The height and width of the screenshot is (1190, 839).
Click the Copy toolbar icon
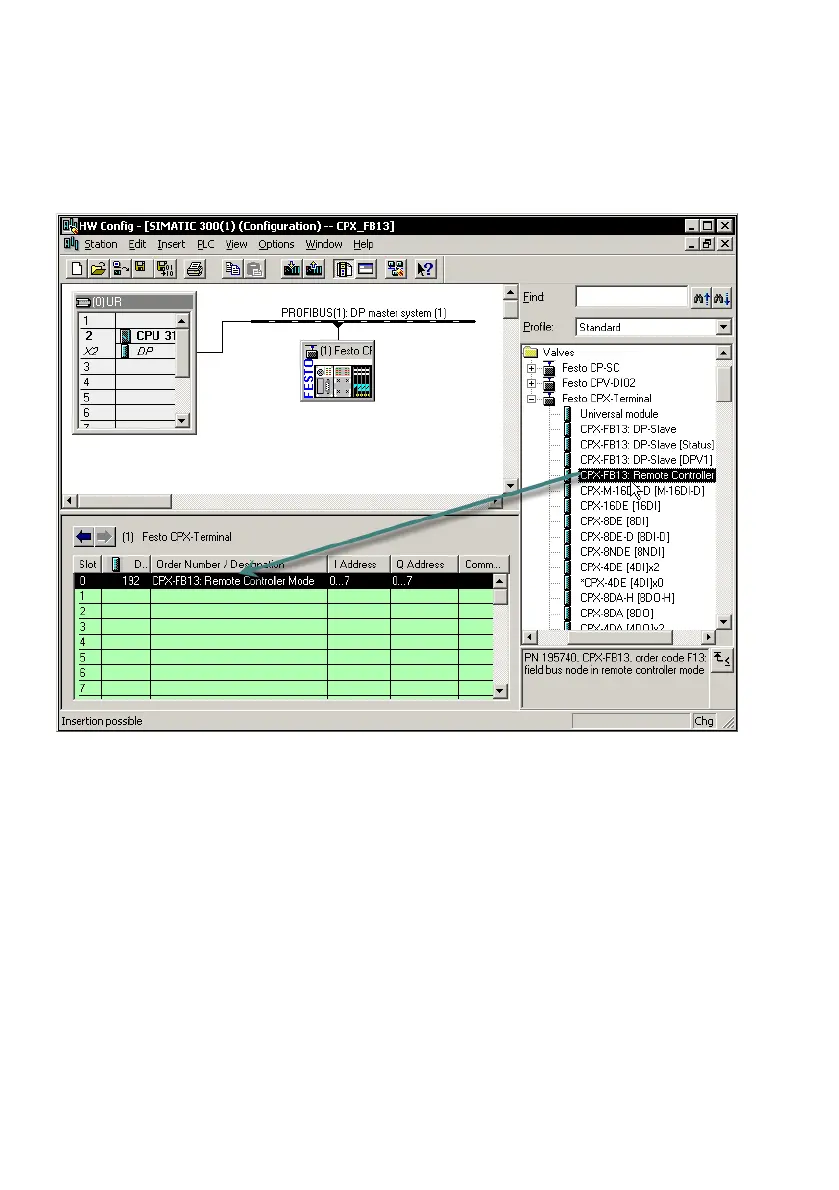click(x=233, y=269)
